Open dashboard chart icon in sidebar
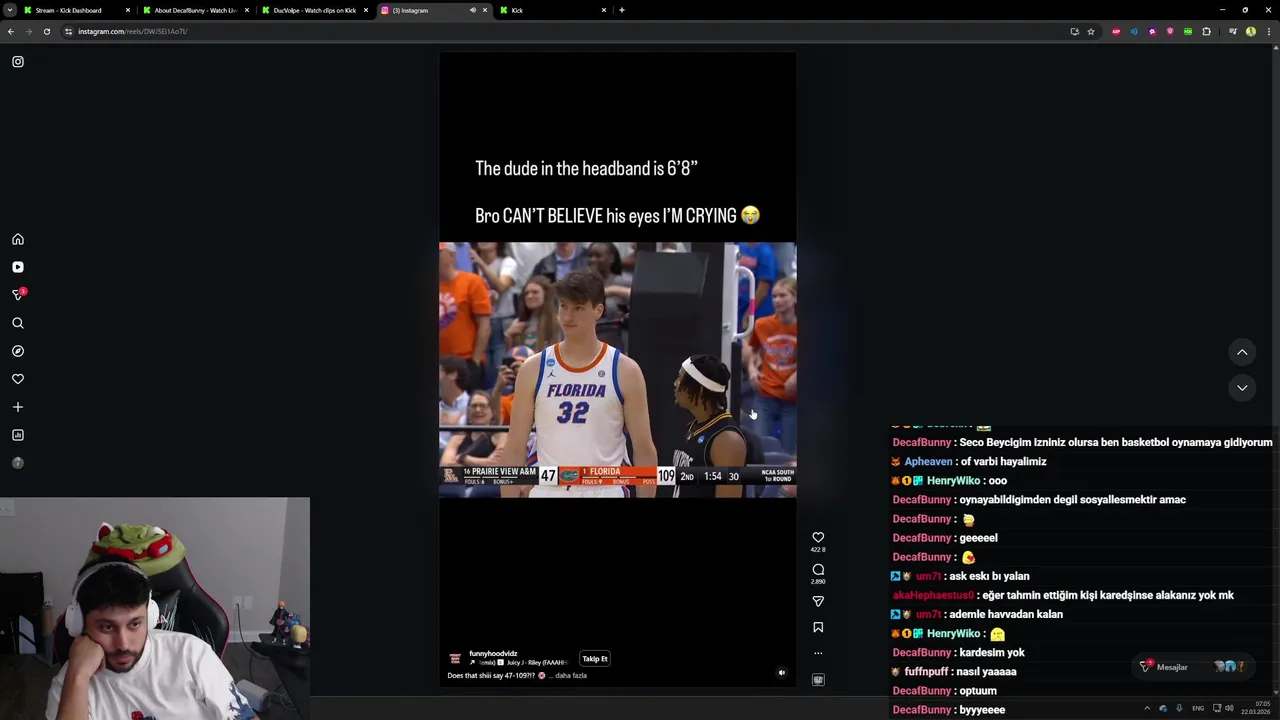The width and height of the screenshot is (1280, 720). 18,435
